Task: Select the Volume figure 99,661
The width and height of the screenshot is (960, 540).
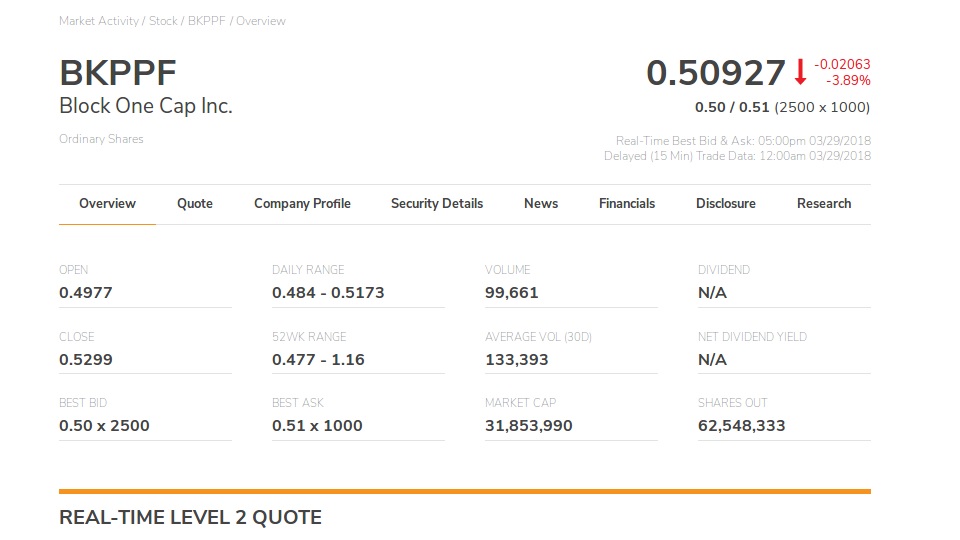Action: point(512,293)
